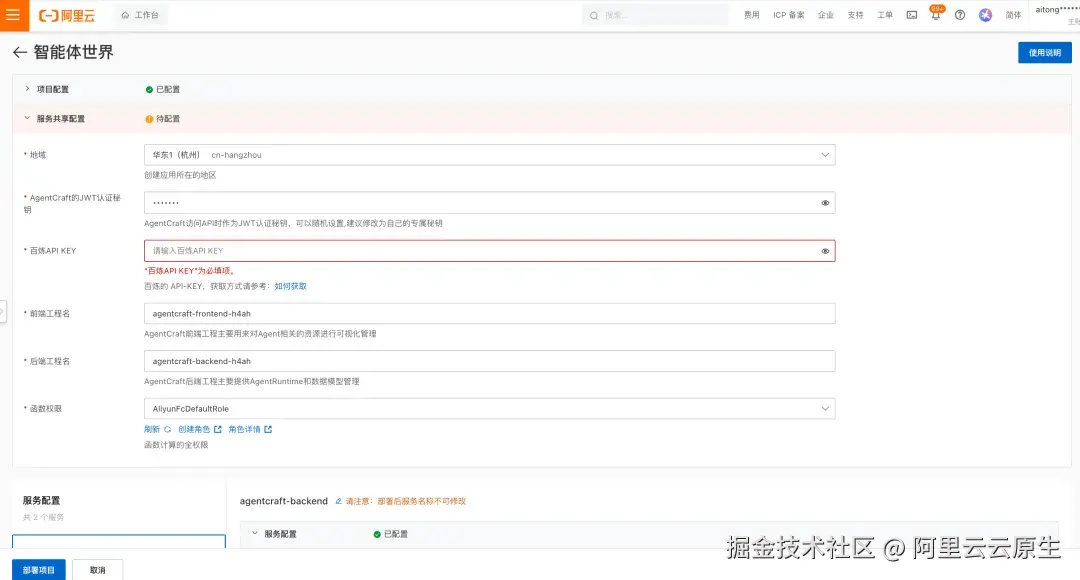
Task: Edit the 前端工程名 frontend name field
Action: 490,313
